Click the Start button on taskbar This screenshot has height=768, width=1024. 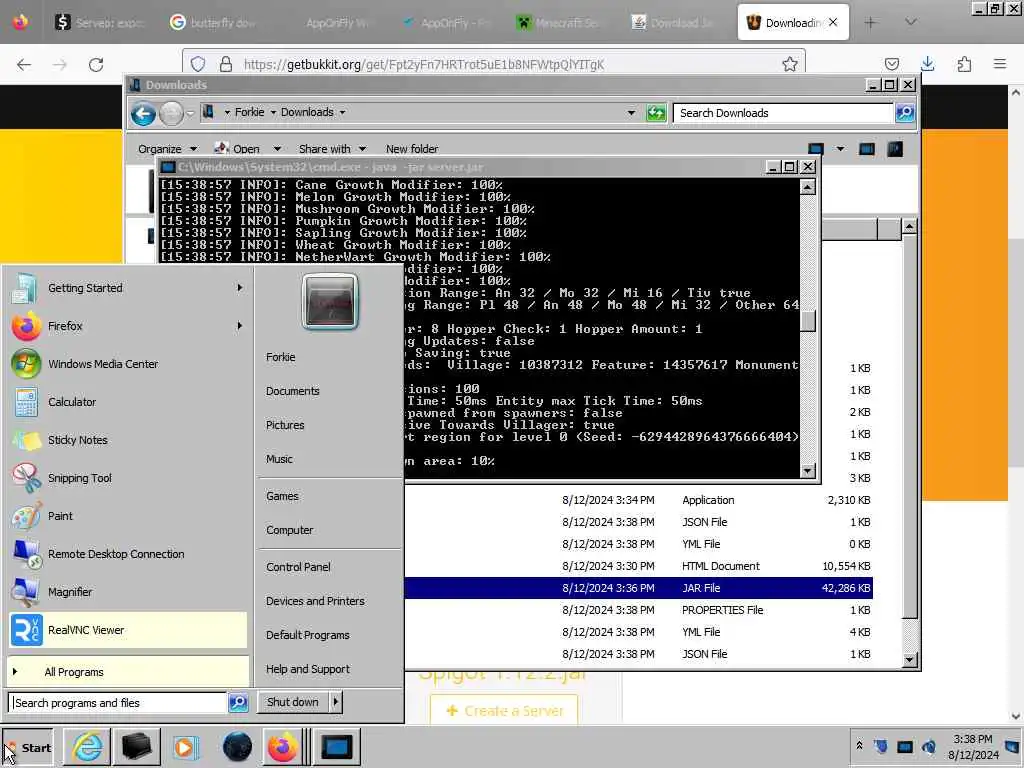pyautogui.click(x=28, y=748)
